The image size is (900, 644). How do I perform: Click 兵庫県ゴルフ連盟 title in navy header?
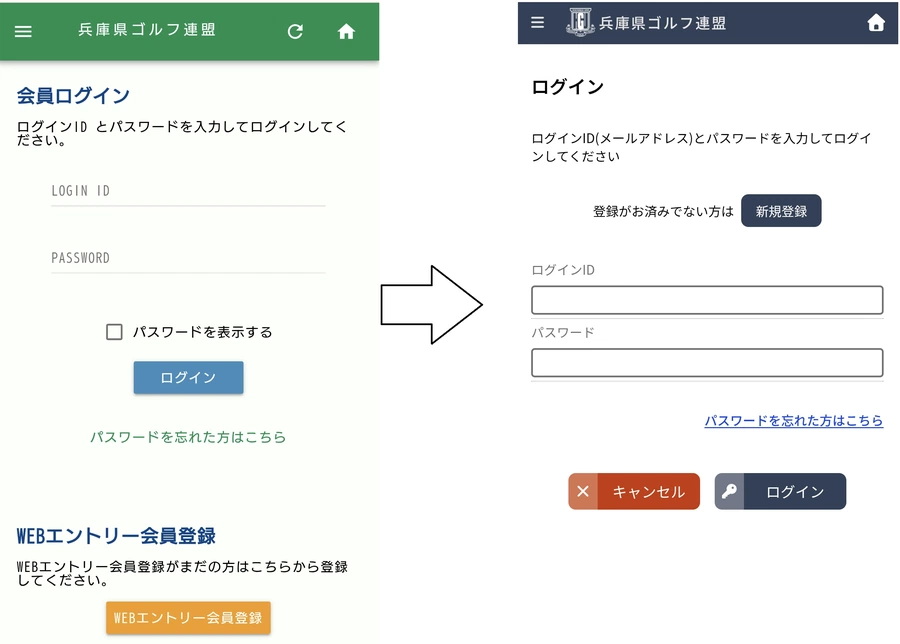(663, 23)
